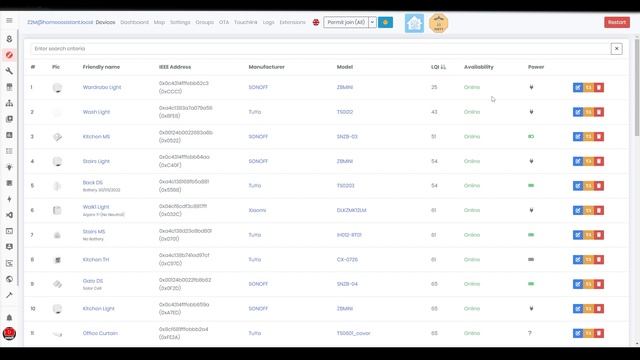Click Online status for Wardrobe Light row
Image resolution: width=640 pixels, height=360 pixels.
(472, 87)
